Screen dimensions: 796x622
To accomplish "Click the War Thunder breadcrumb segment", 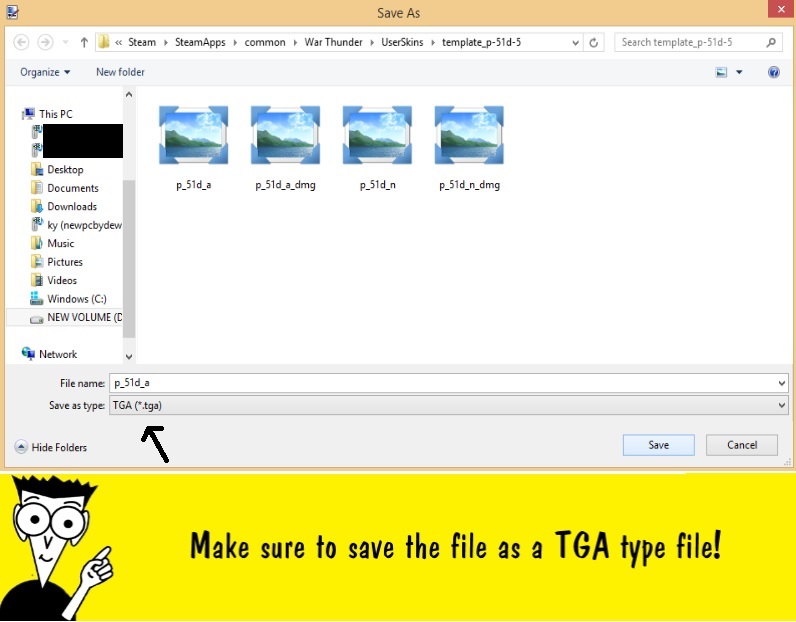I will pyautogui.click(x=334, y=42).
